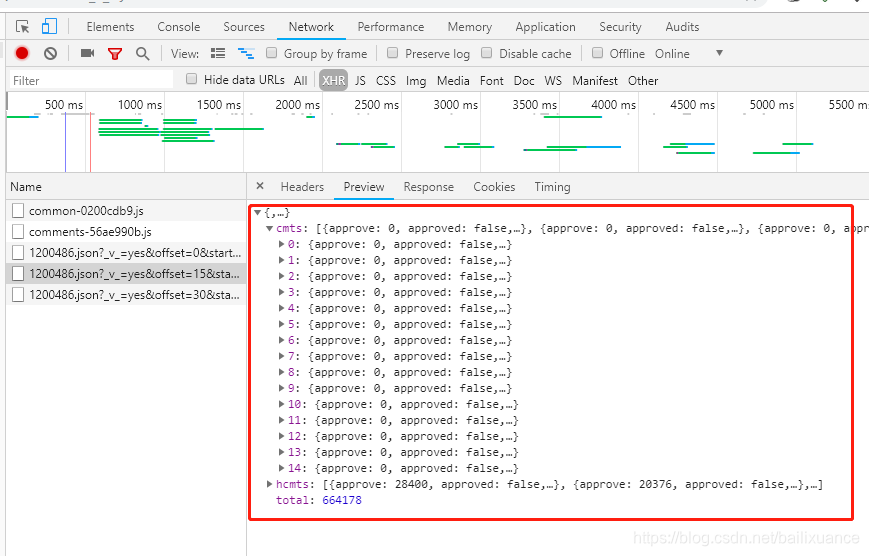The image size is (869, 556).
Task: Filter requests by JS type
Action: (360, 81)
